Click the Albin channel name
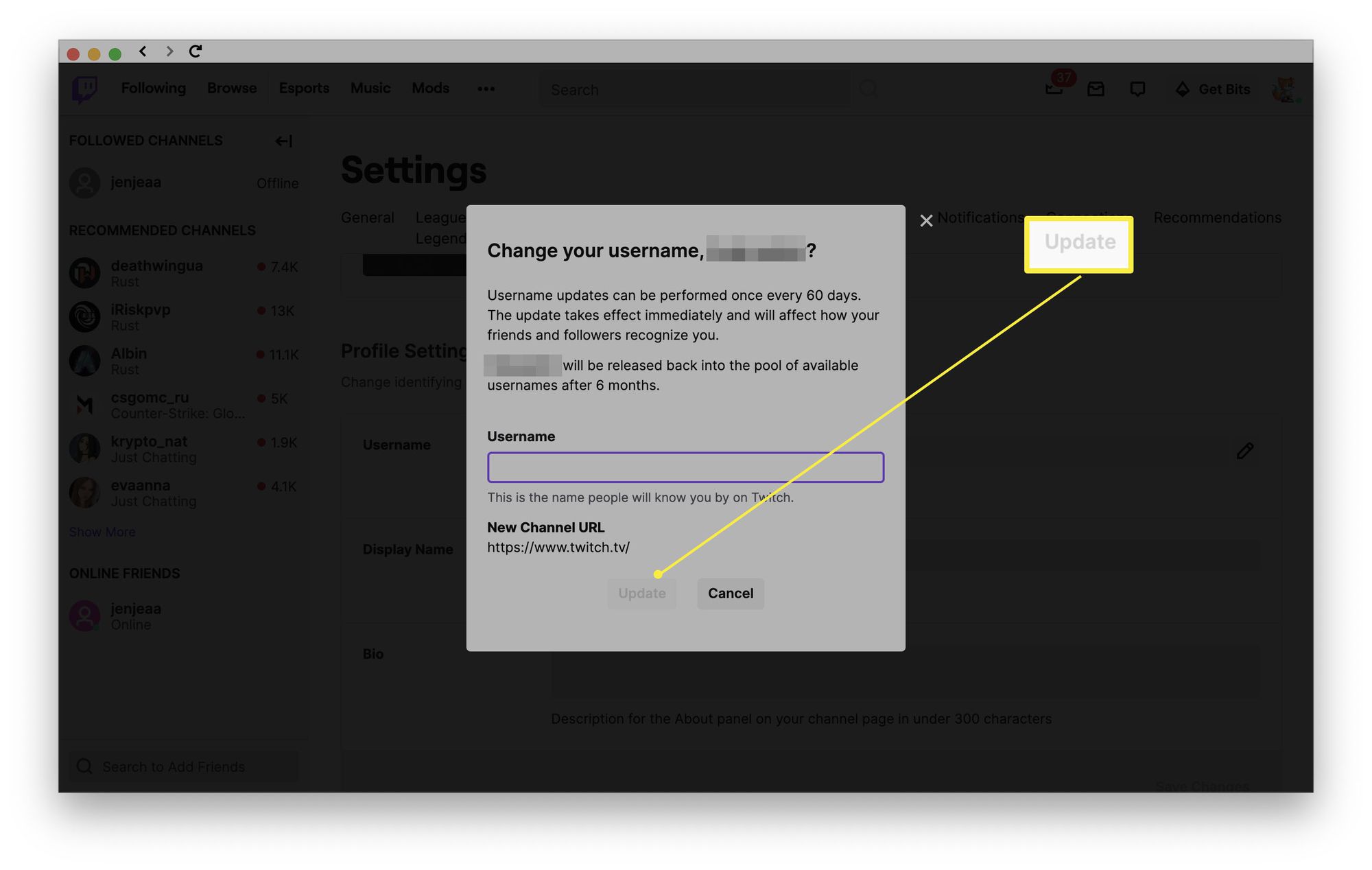 pyautogui.click(x=129, y=353)
